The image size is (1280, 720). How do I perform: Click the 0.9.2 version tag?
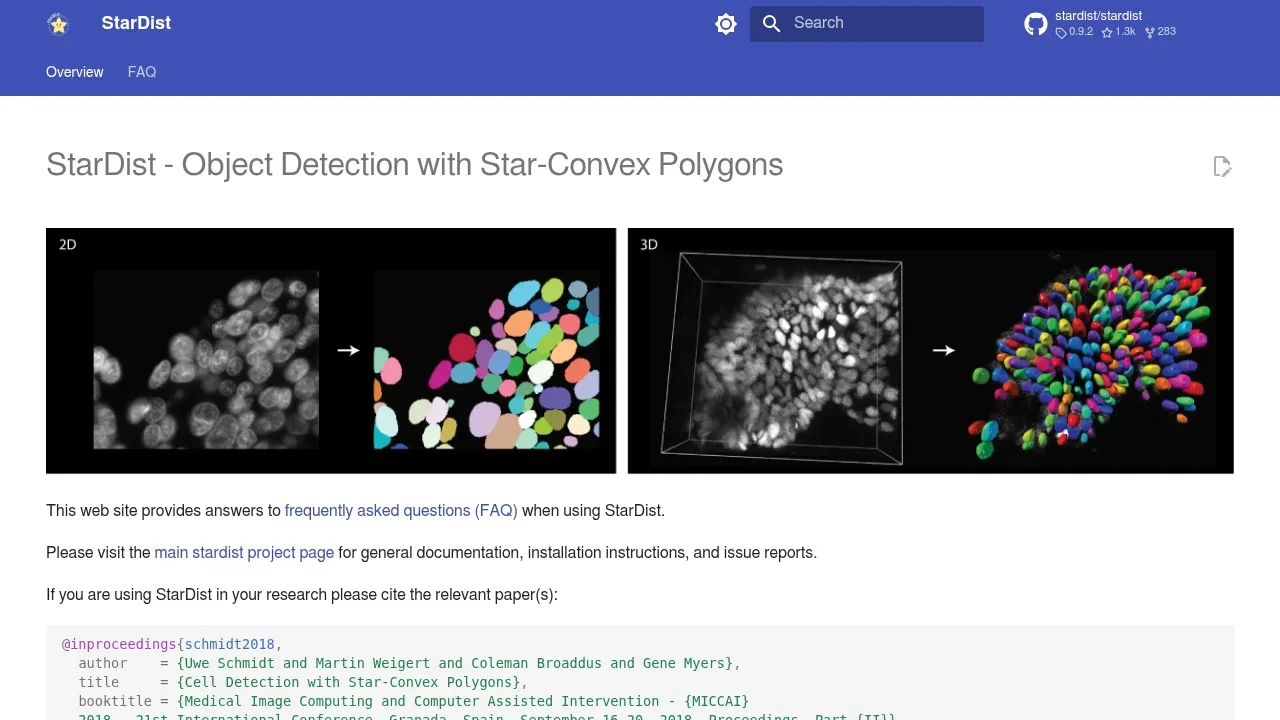tap(1075, 32)
